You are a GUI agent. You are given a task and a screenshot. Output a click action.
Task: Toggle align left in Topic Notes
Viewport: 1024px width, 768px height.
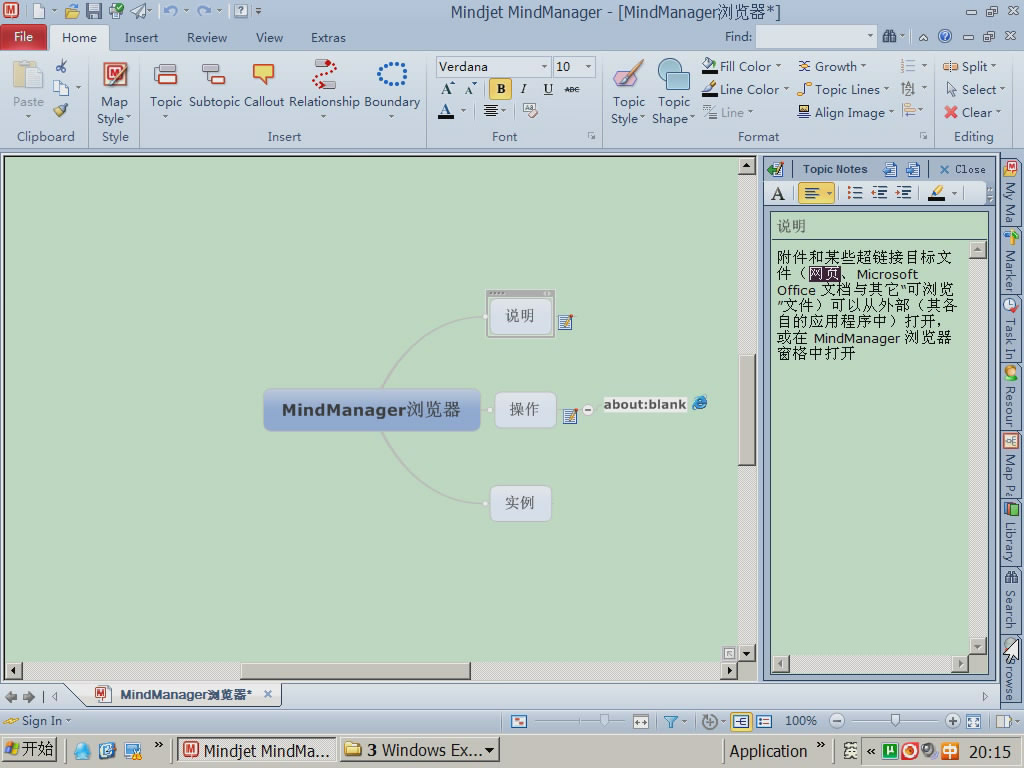[812, 193]
